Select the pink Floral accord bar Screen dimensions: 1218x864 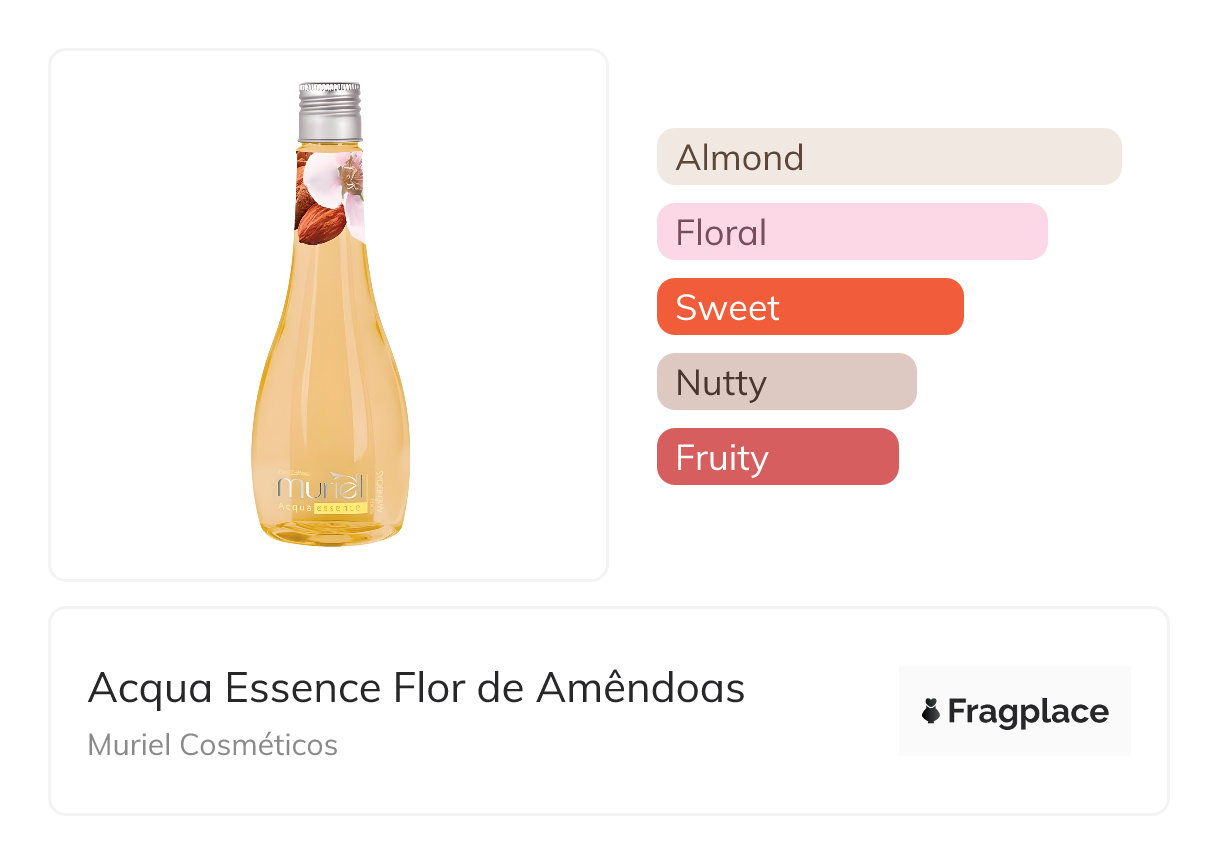pyautogui.click(x=851, y=232)
